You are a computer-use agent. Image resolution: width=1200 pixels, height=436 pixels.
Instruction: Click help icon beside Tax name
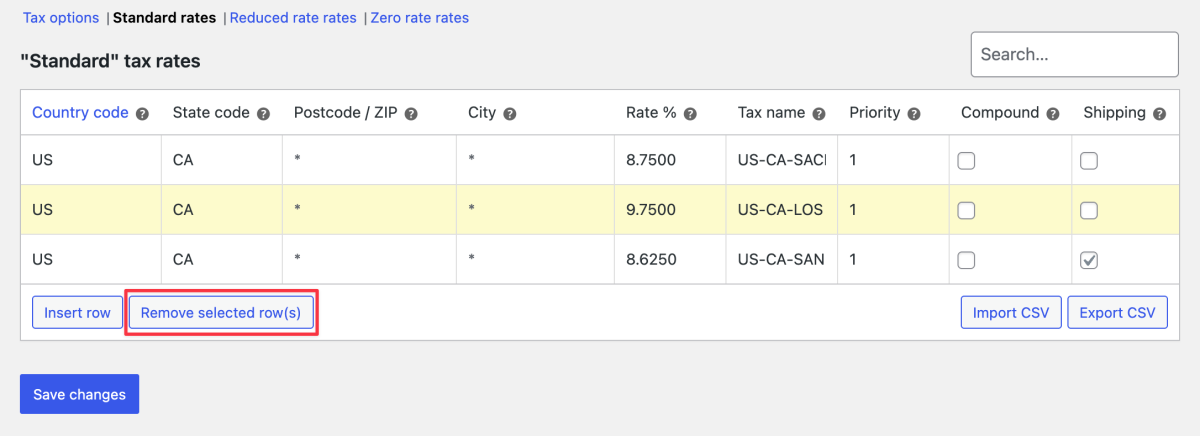point(819,114)
